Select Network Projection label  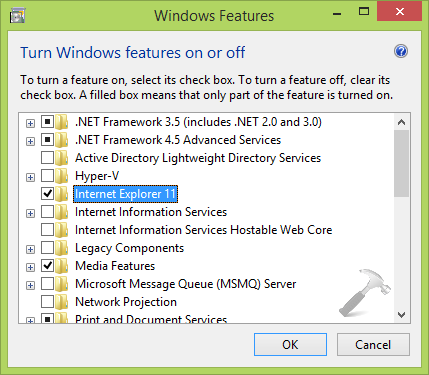pyautogui.click(x=126, y=302)
